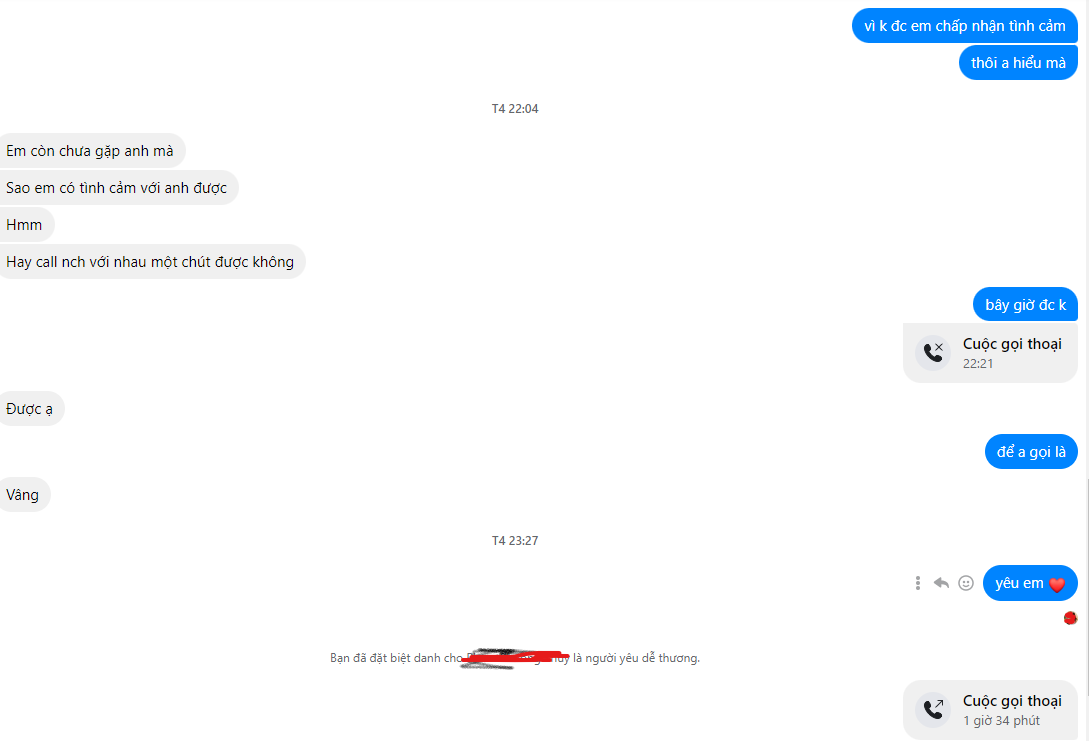Select the 'để a gọi là' message

coord(1031,451)
